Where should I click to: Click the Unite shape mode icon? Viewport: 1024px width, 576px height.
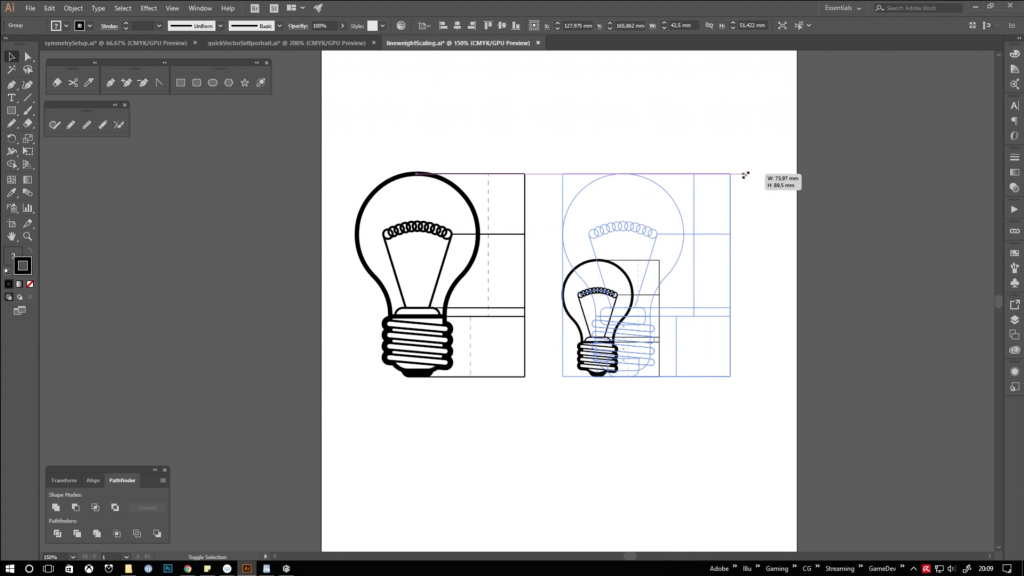(56, 508)
